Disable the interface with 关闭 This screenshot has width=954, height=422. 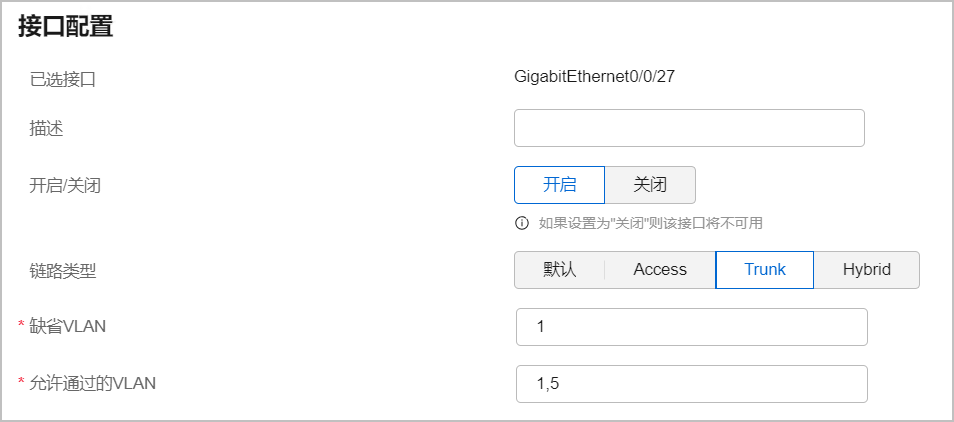tap(650, 185)
